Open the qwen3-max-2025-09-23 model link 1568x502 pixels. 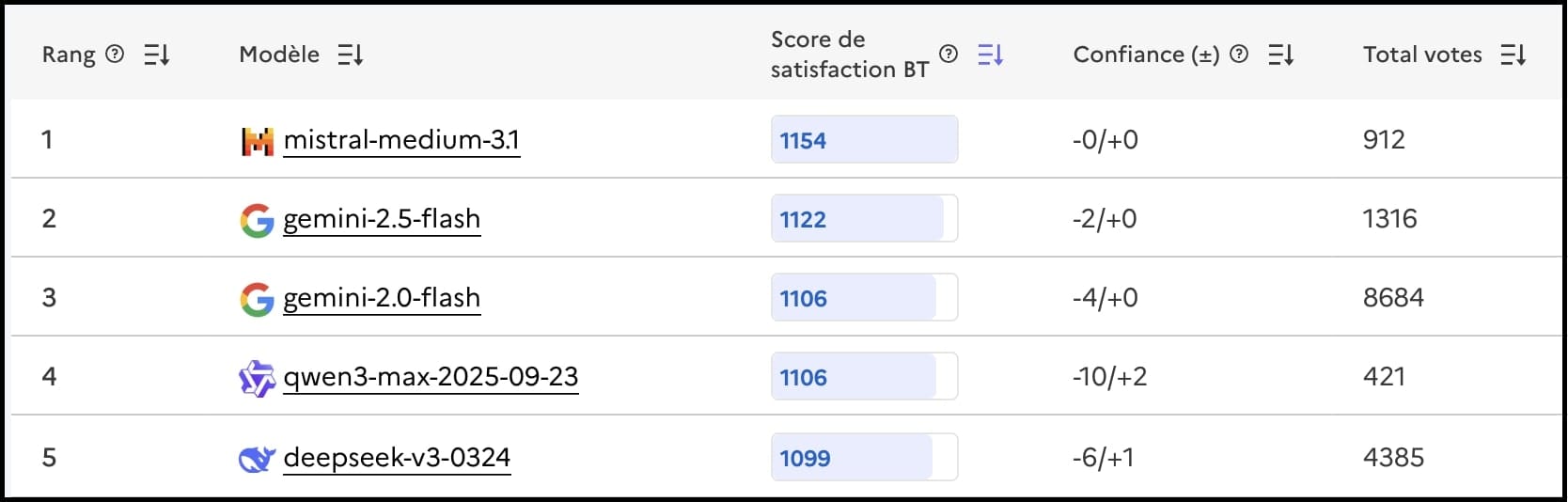(x=431, y=377)
